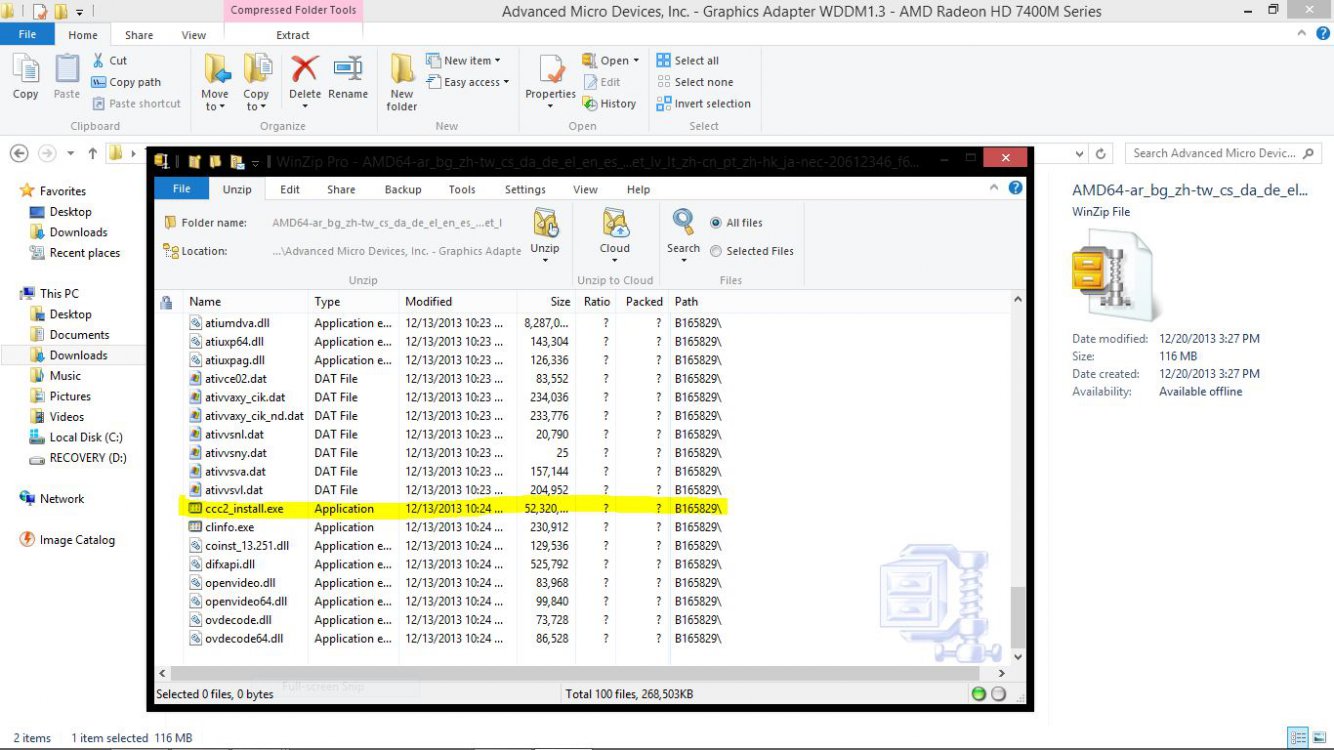Sort by the Modified column header
Image resolution: width=1334 pixels, height=750 pixels.
pos(429,301)
